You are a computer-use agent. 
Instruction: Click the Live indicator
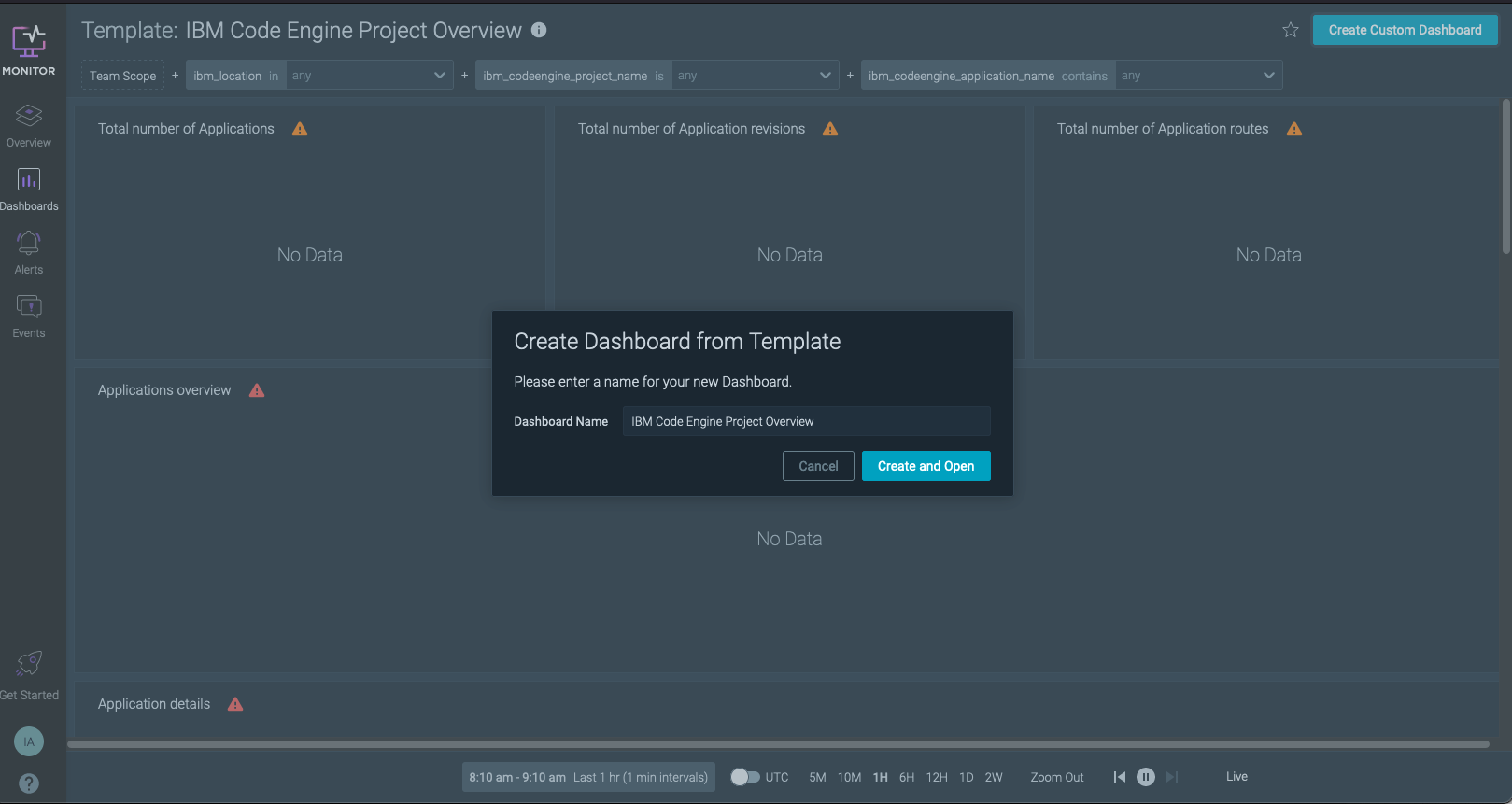click(1236, 777)
